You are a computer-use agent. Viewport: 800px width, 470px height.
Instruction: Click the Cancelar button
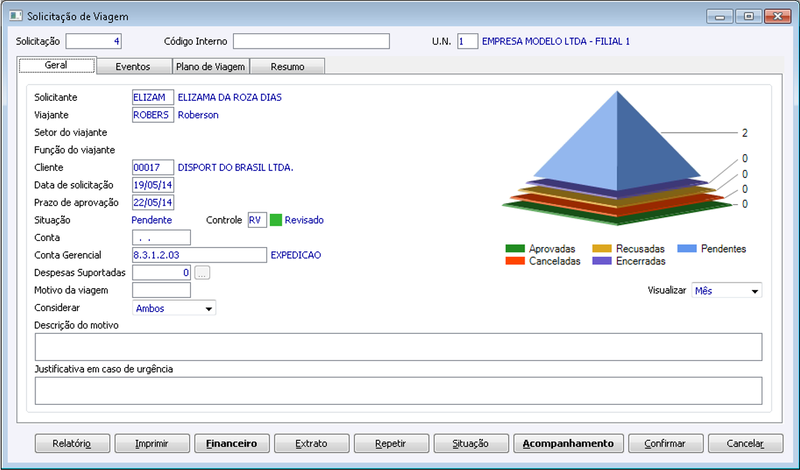(745, 443)
